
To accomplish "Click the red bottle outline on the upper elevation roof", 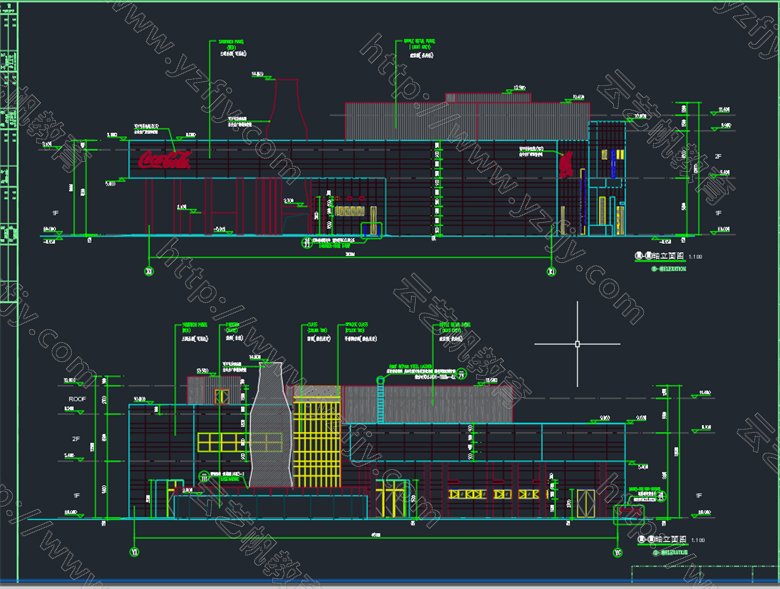I will click(287, 109).
